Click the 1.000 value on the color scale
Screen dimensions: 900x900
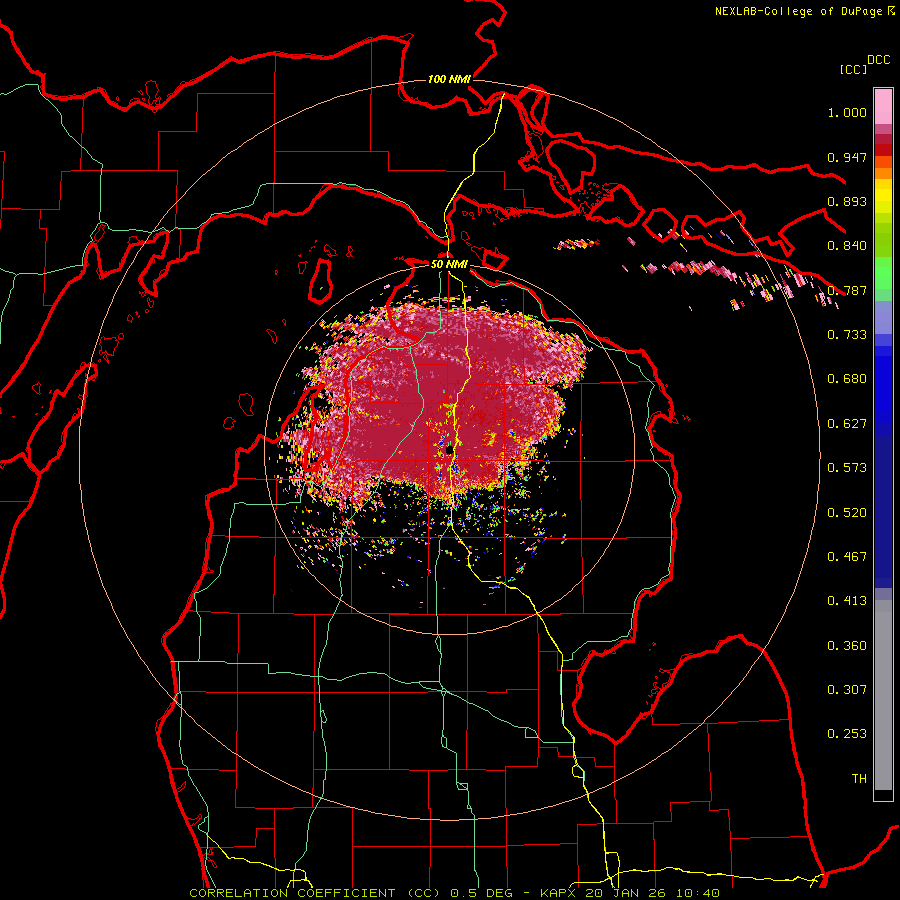[847, 112]
